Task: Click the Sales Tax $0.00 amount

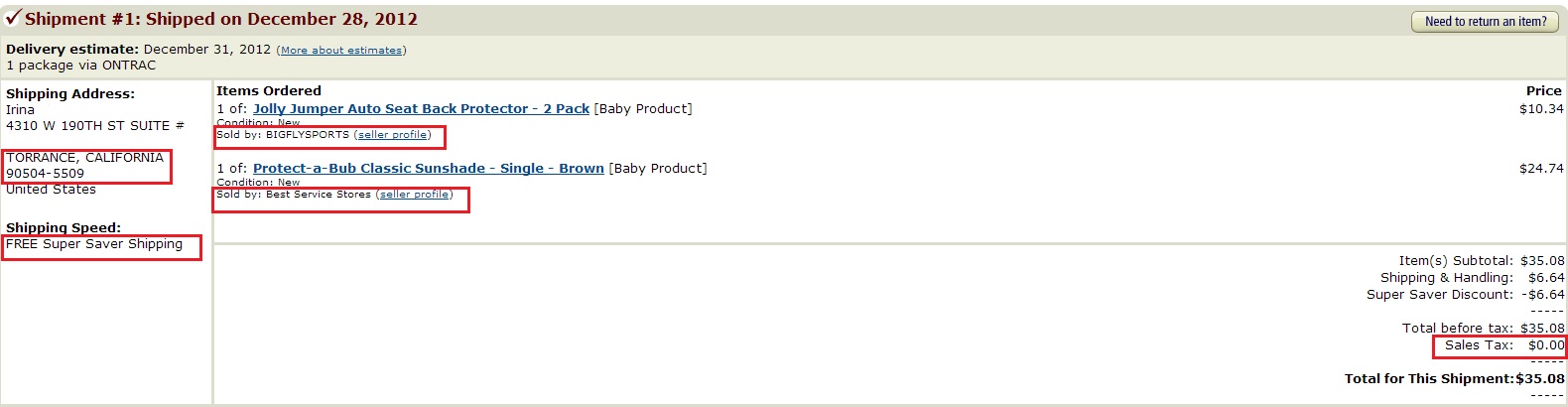Action: click(x=1545, y=345)
